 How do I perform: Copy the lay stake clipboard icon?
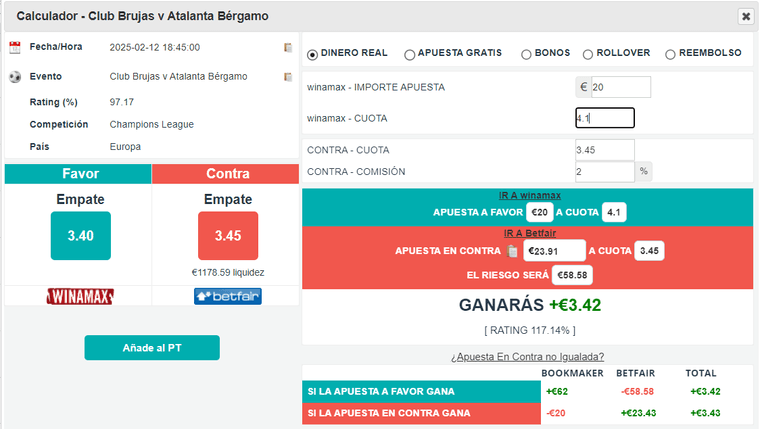(x=512, y=251)
